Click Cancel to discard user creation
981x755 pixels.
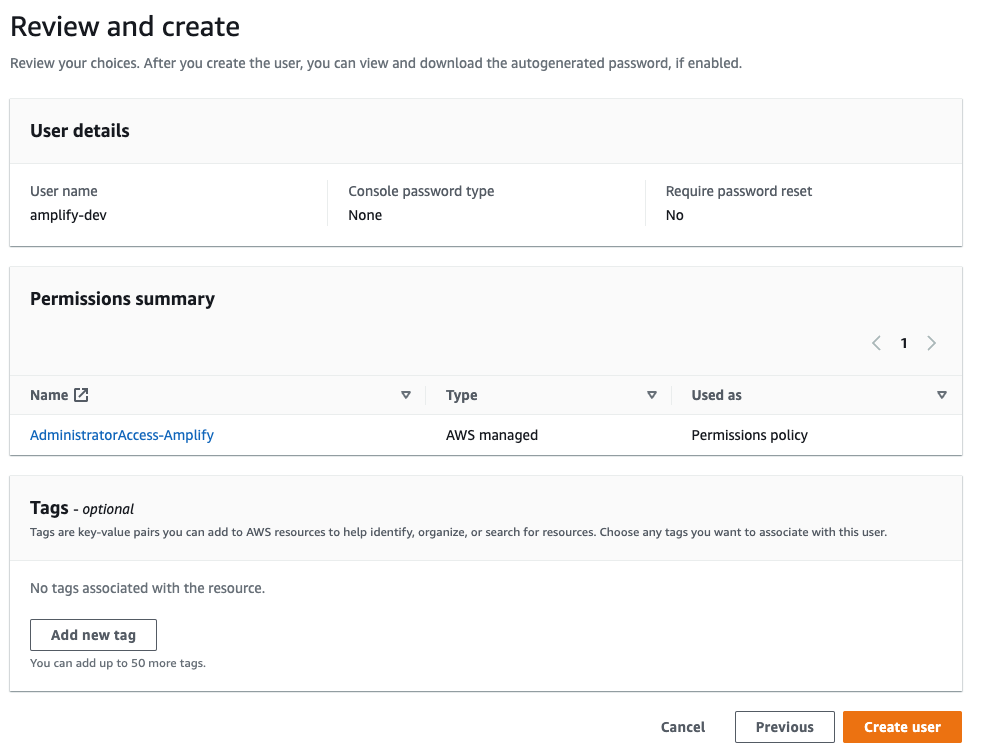click(683, 727)
